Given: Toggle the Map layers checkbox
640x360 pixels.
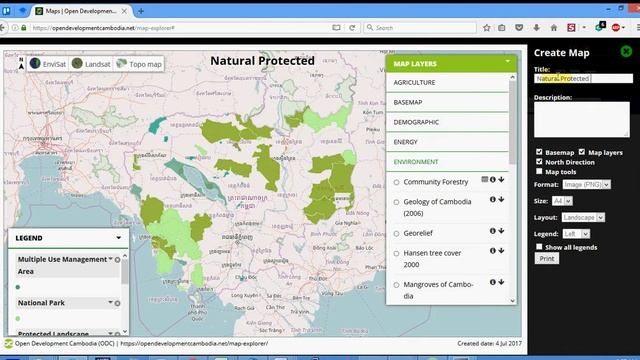Looking at the screenshot, I should (x=582, y=152).
